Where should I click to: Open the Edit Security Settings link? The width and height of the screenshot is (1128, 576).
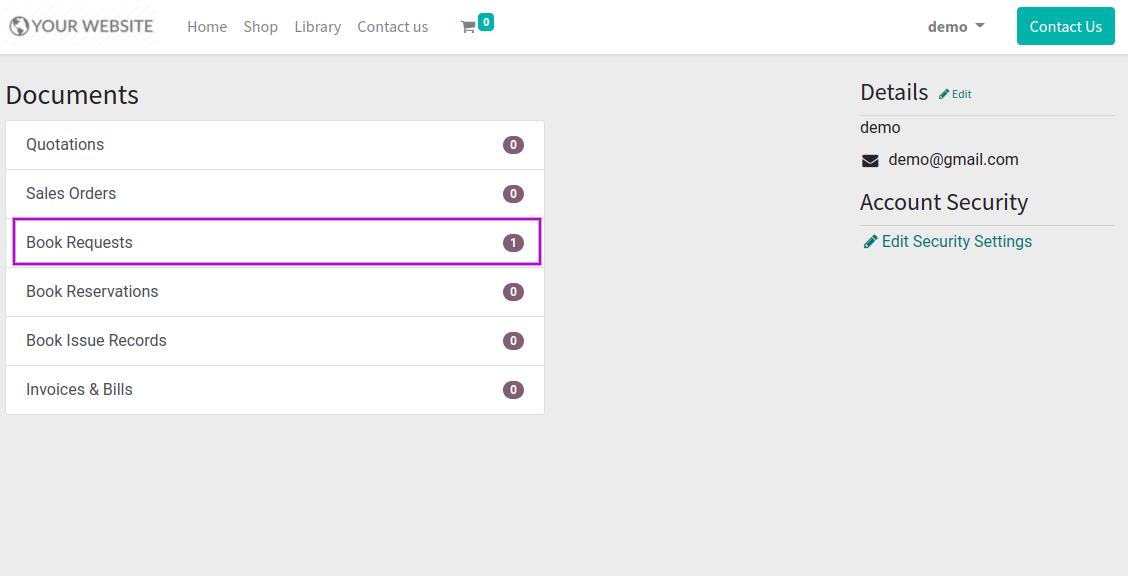point(957,242)
